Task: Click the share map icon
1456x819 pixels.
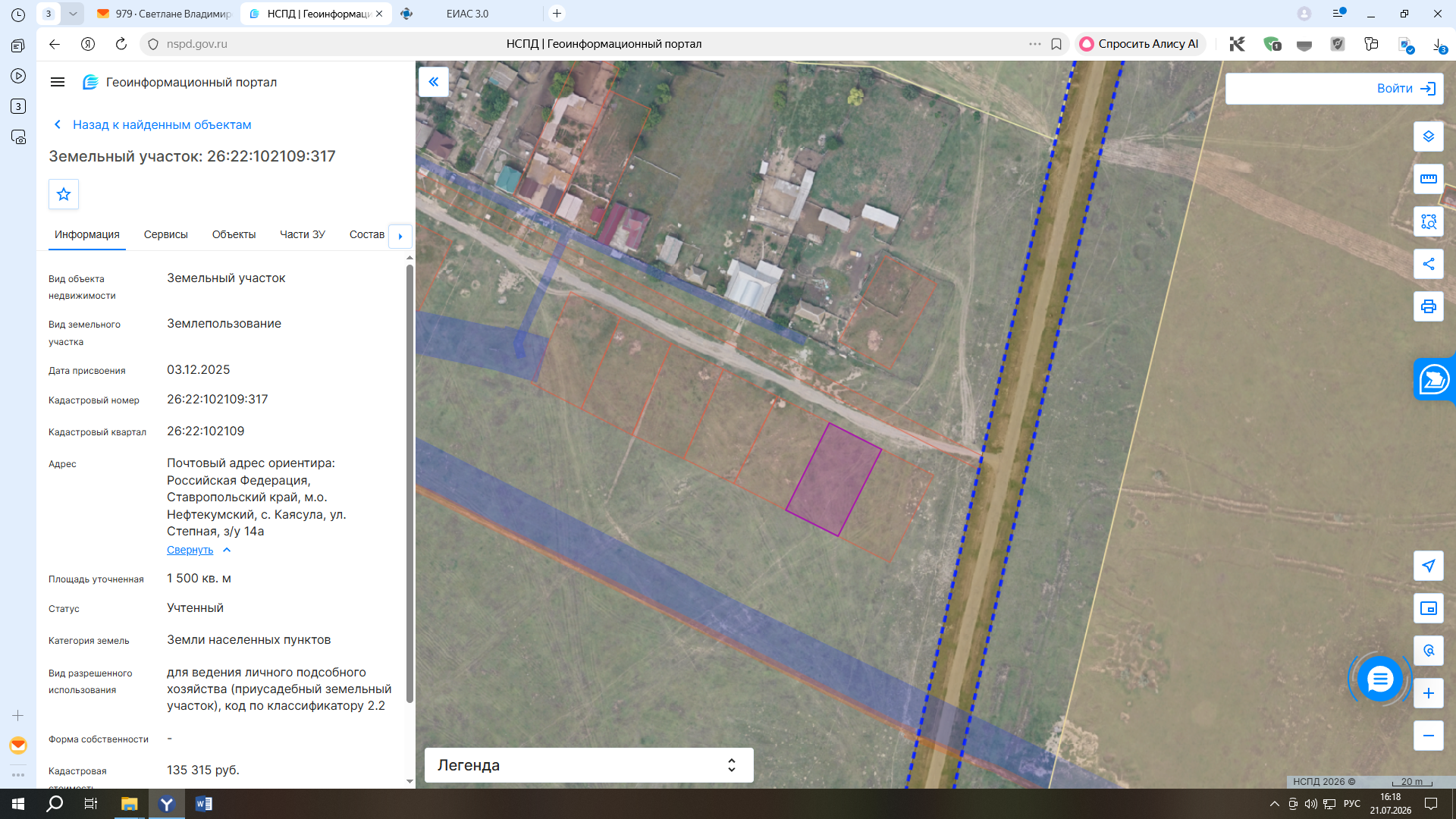Action: tap(1428, 264)
